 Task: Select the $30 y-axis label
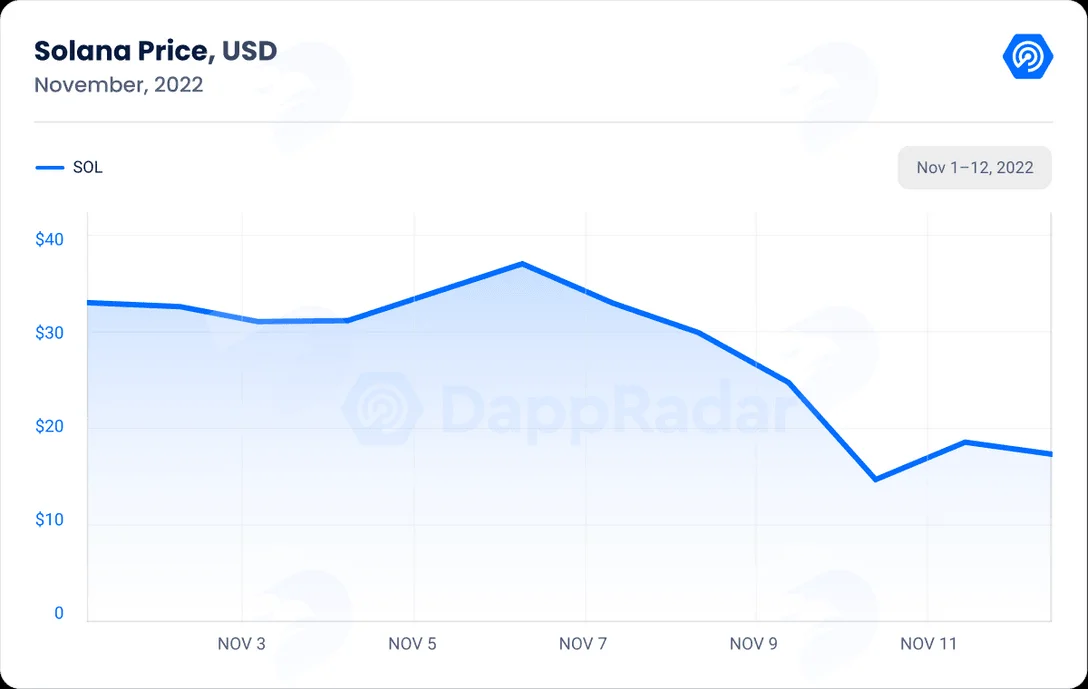(x=49, y=332)
